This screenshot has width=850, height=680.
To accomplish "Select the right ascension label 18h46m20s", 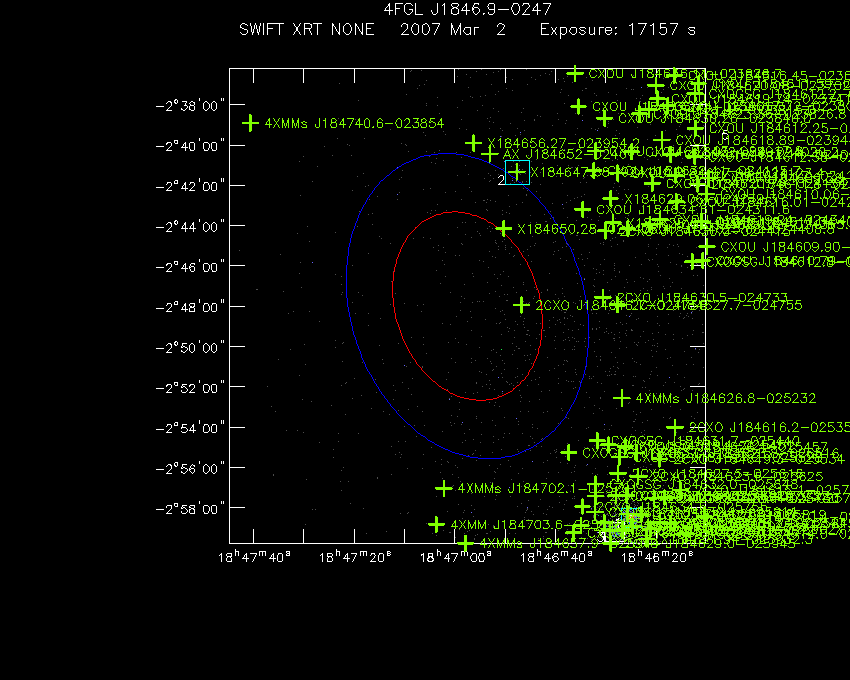I will point(657,557).
